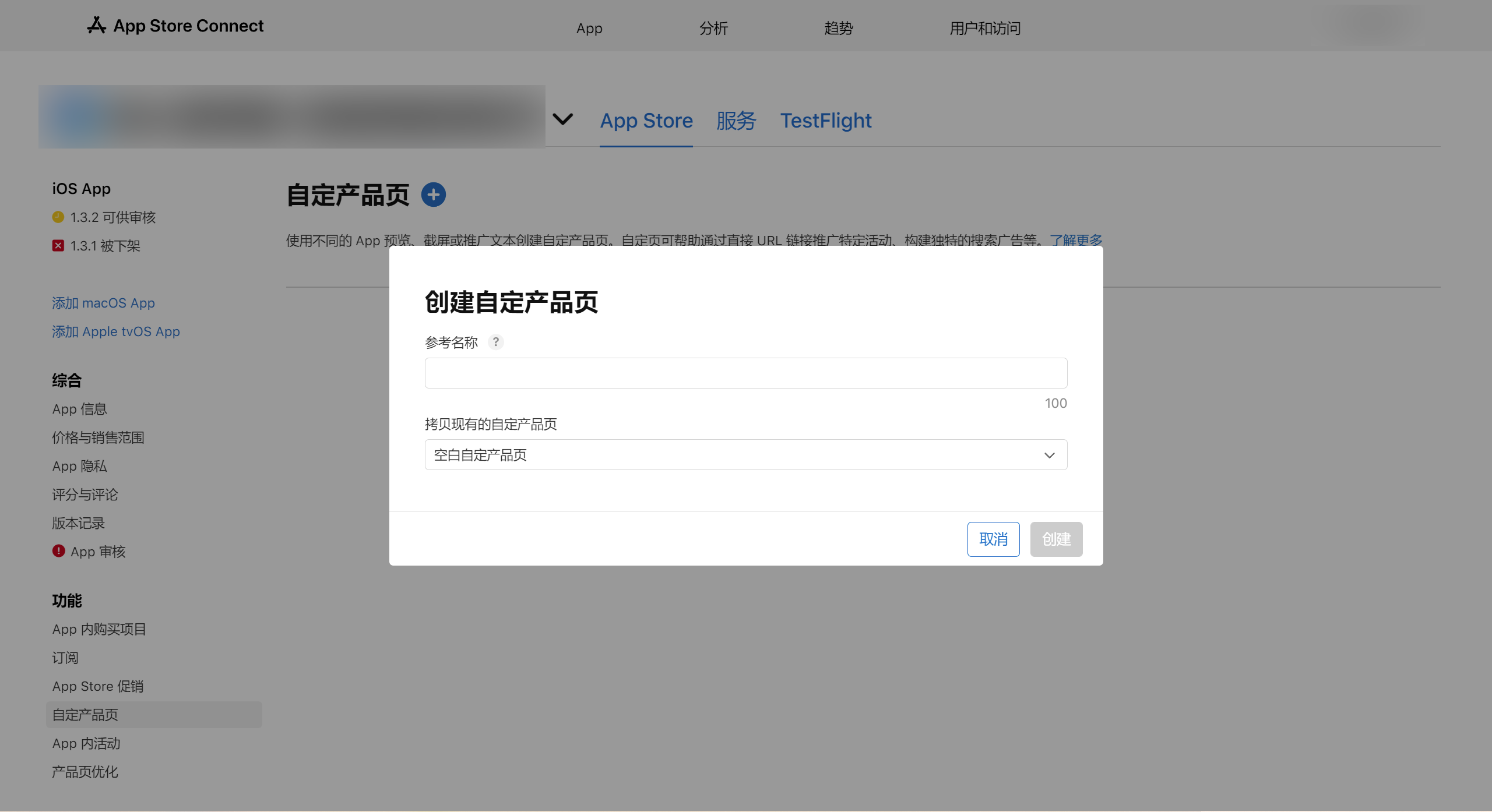Image resolution: width=1492 pixels, height=812 pixels.
Task: Click the 100 character counter
Action: pos(1055,403)
